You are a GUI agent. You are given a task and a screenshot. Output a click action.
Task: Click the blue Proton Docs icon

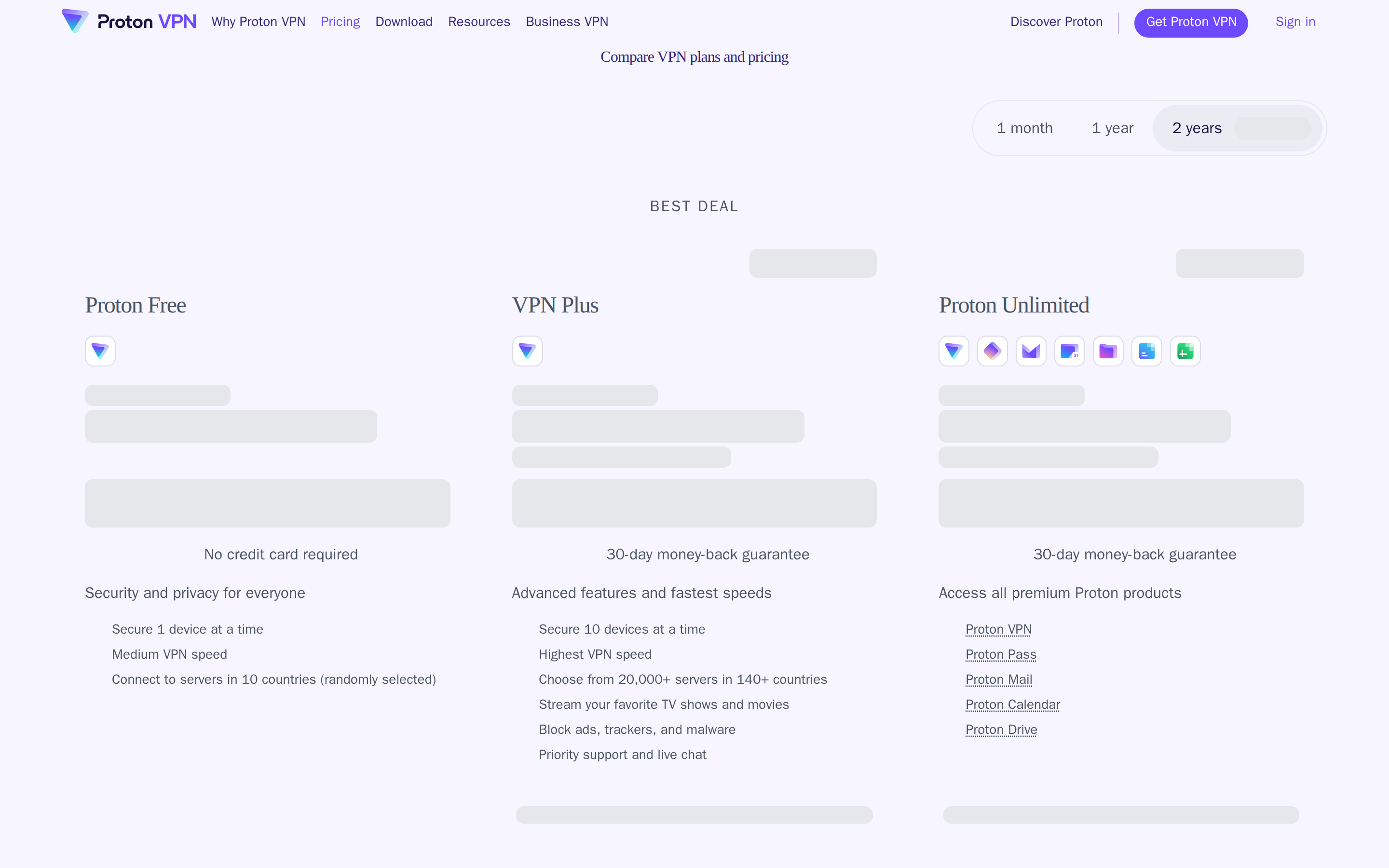pyautogui.click(x=1147, y=351)
